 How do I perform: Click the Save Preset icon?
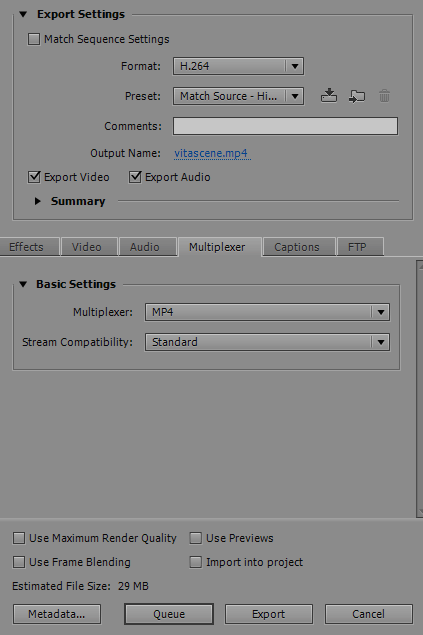click(329, 96)
